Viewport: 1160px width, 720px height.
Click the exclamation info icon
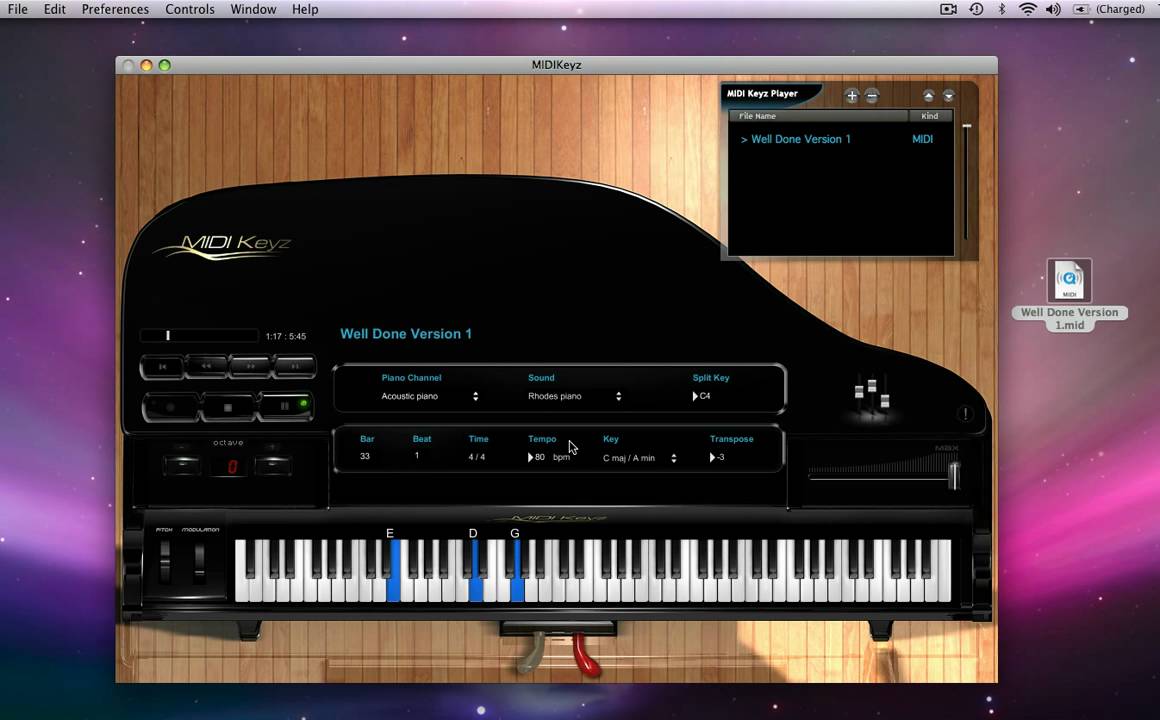965,414
